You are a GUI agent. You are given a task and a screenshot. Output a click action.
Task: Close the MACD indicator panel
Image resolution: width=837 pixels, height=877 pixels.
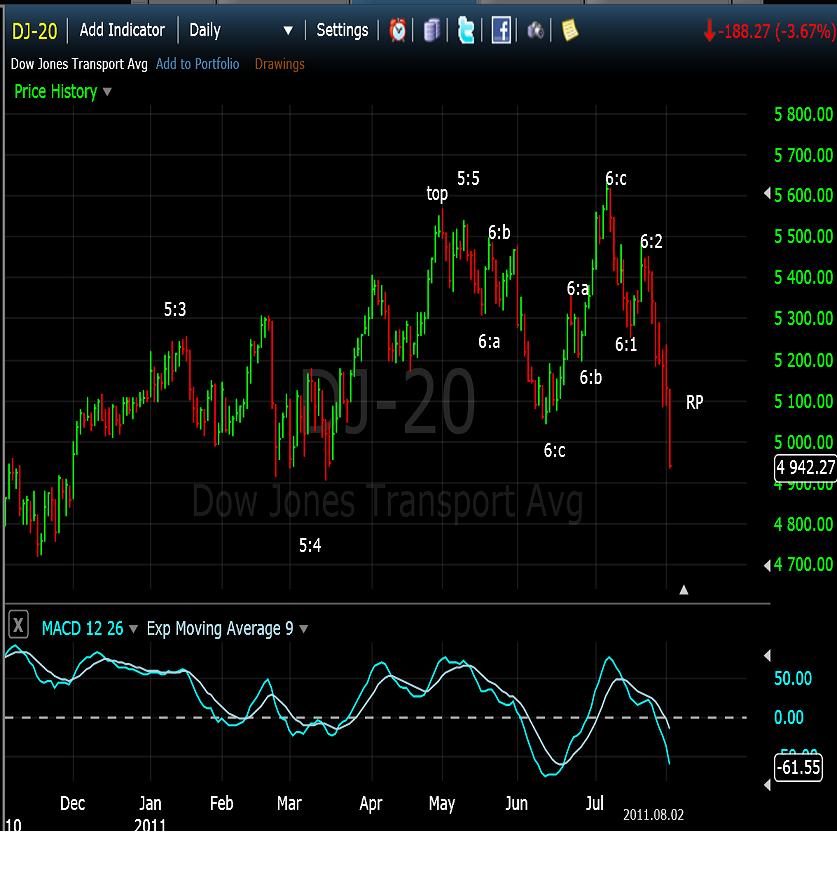tap(18, 625)
